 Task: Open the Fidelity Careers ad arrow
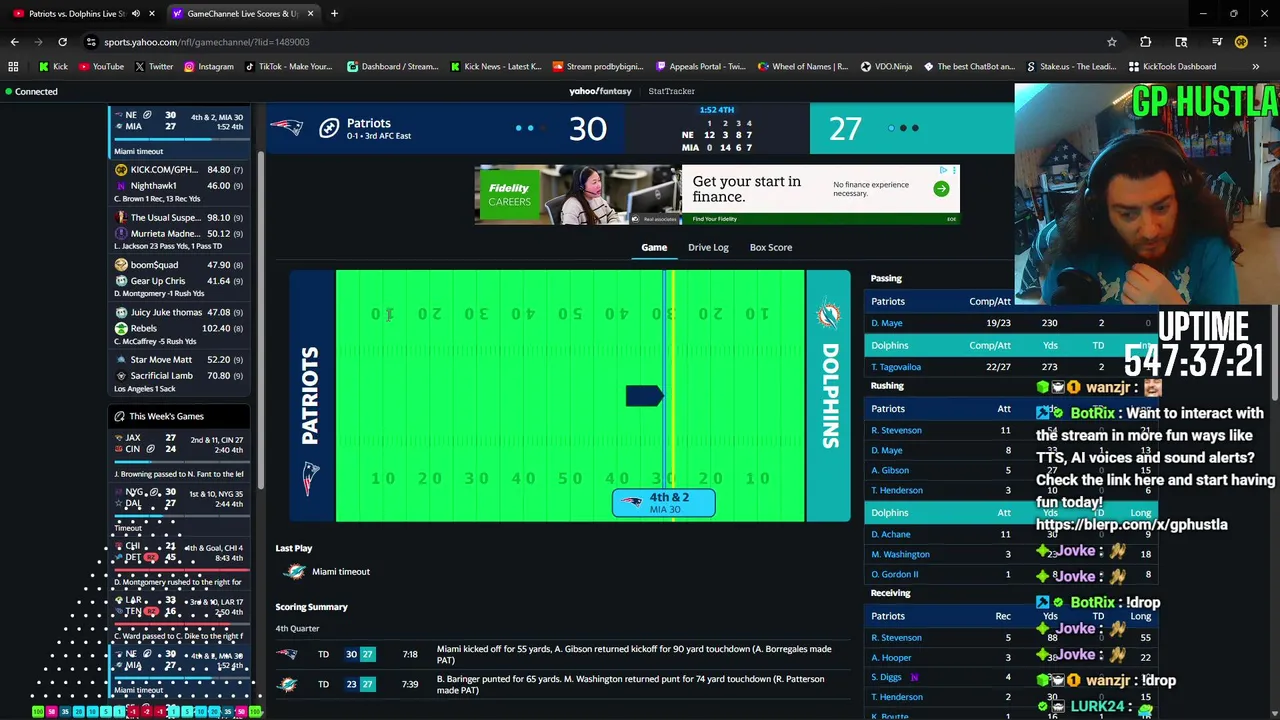point(941,189)
